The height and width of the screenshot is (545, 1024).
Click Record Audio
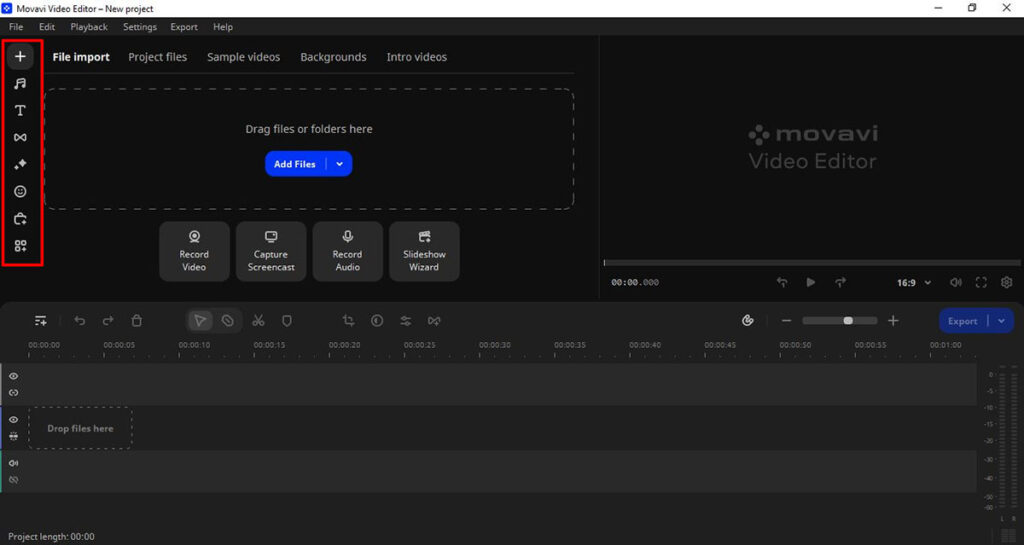coord(347,251)
